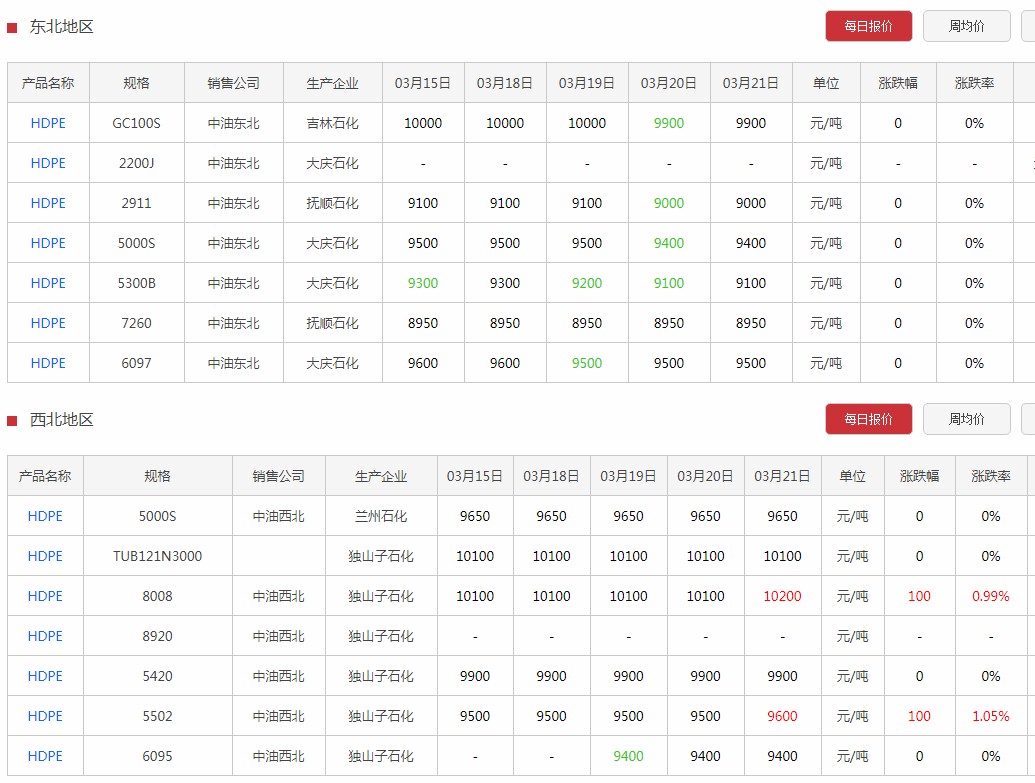Click green 9900 price in GC100S row
Screen dimensions: 1035x783
668,123
